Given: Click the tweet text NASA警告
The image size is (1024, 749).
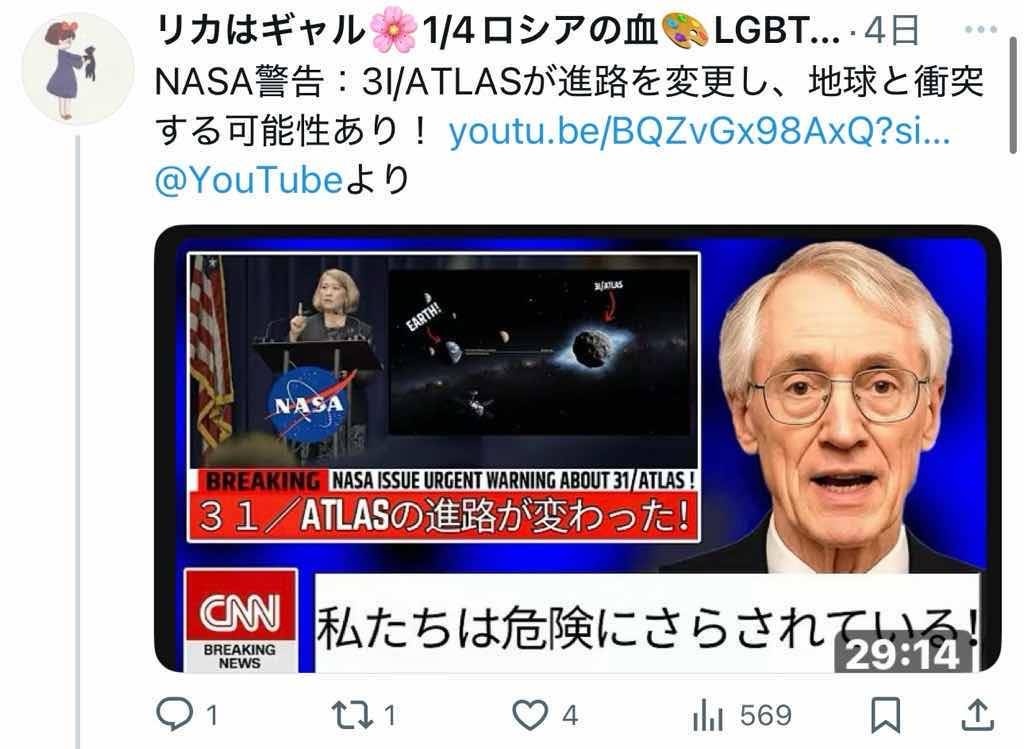Looking at the screenshot, I should pyautogui.click(x=239, y=82).
